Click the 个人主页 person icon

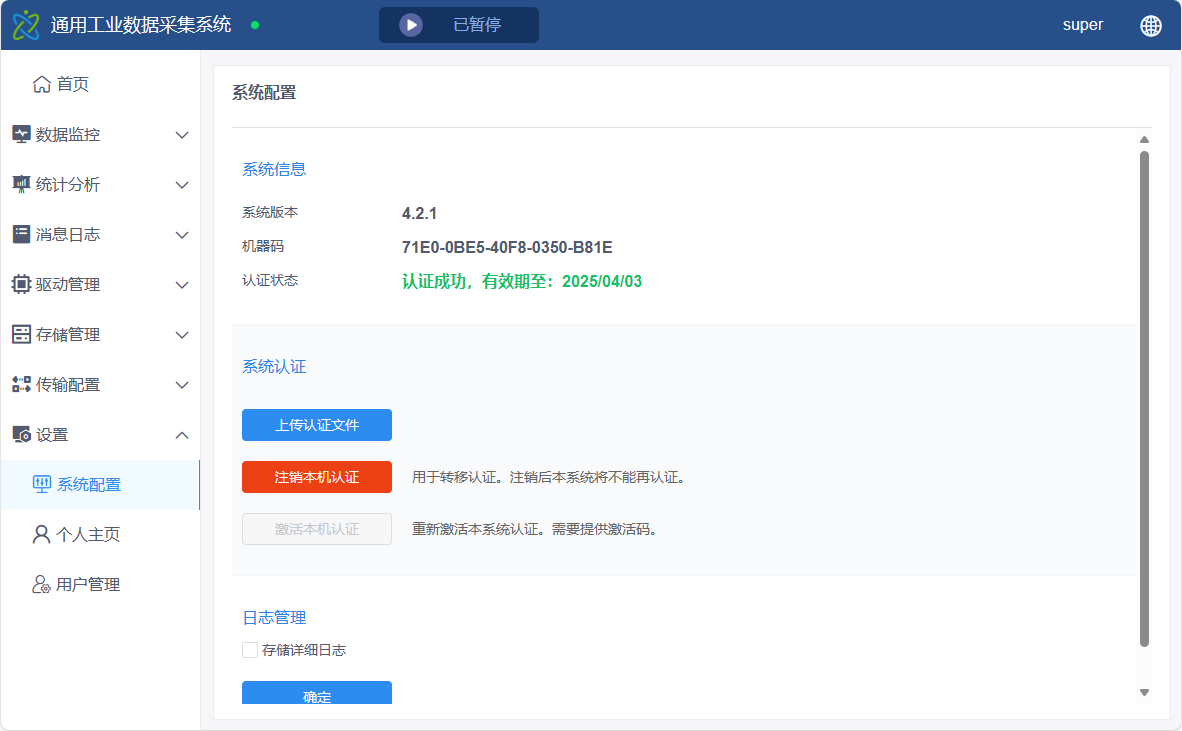tap(41, 534)
